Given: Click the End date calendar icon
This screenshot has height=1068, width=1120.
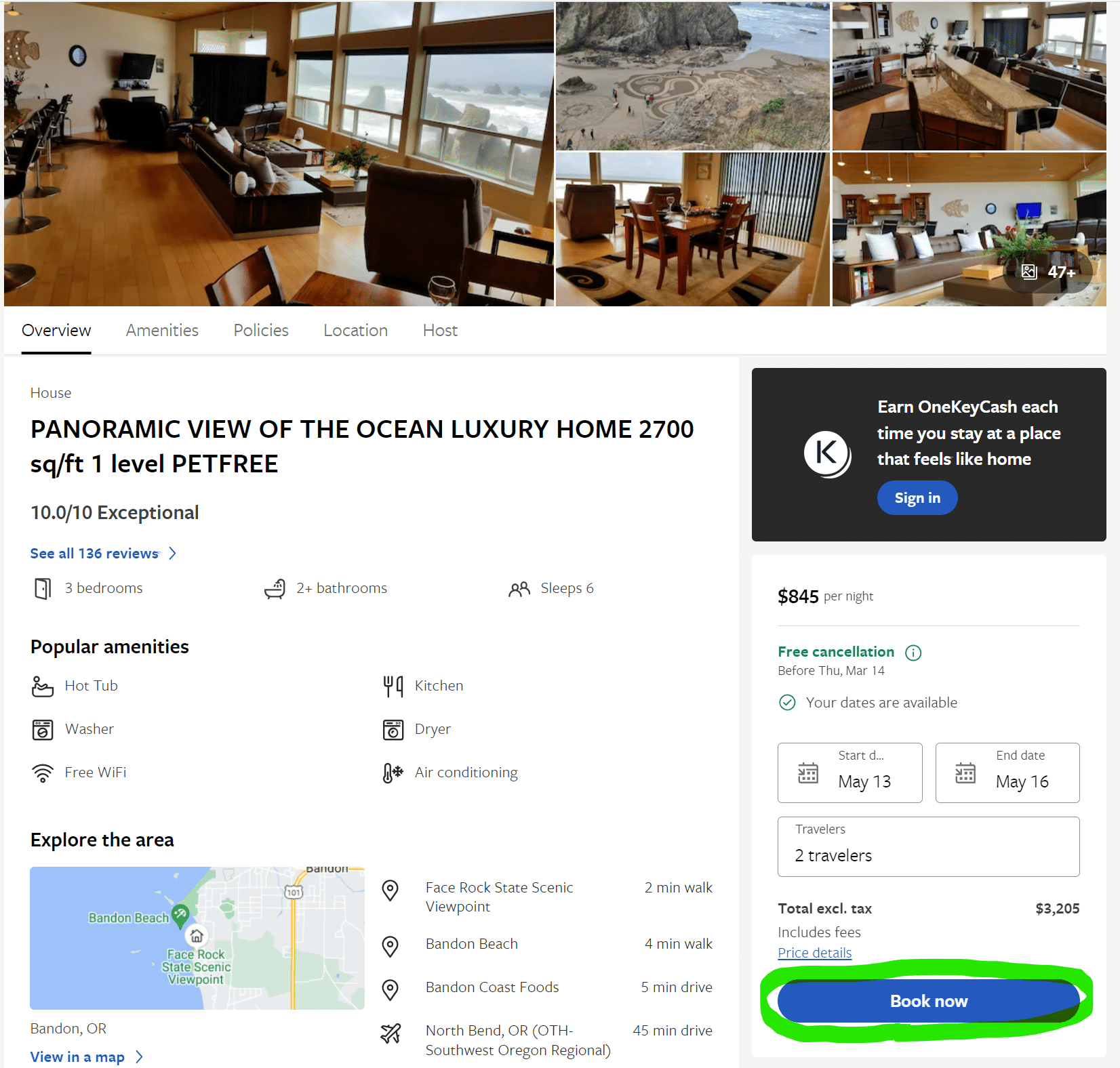Looking at the screenshot, I should [965, 773].
